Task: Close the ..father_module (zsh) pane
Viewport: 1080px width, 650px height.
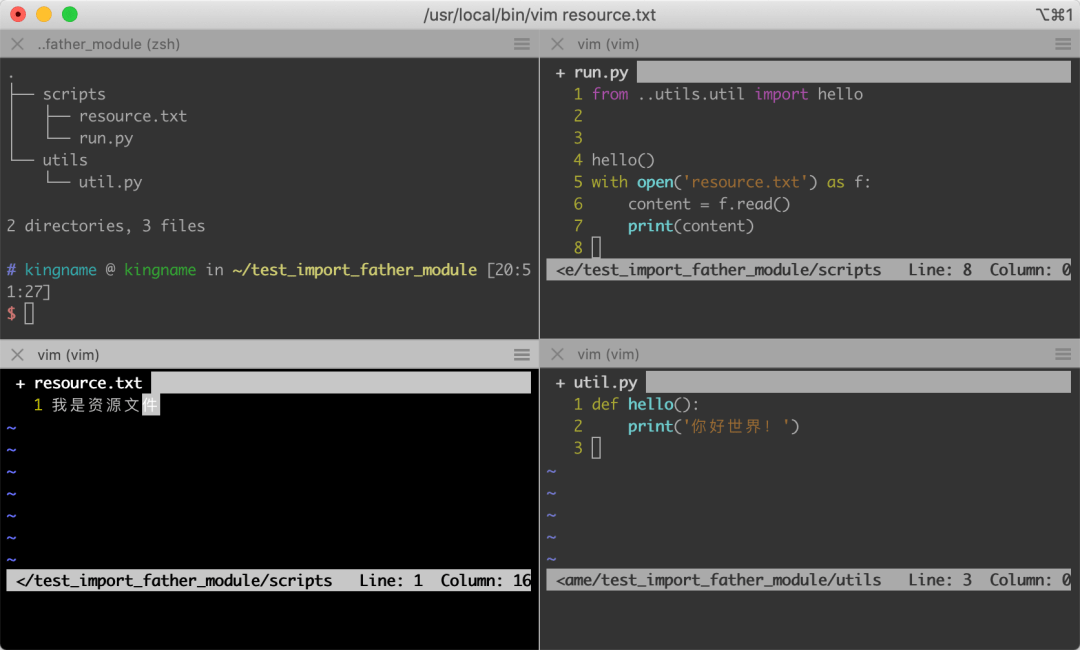Action: pyautogui.click(x=18, y=44)
